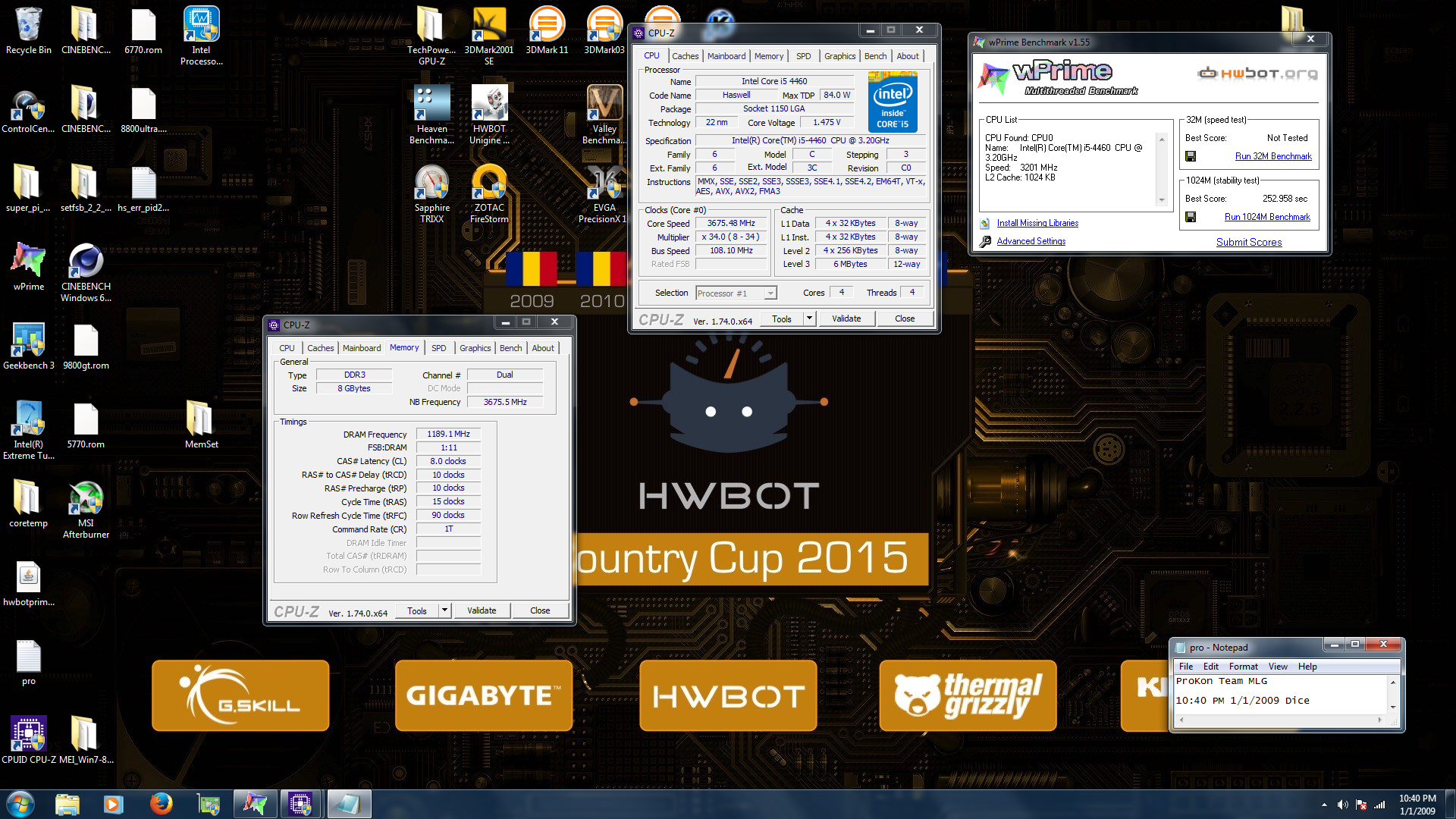Click Run 32M Benchmark link
1456x819 pixels.
1273,156
